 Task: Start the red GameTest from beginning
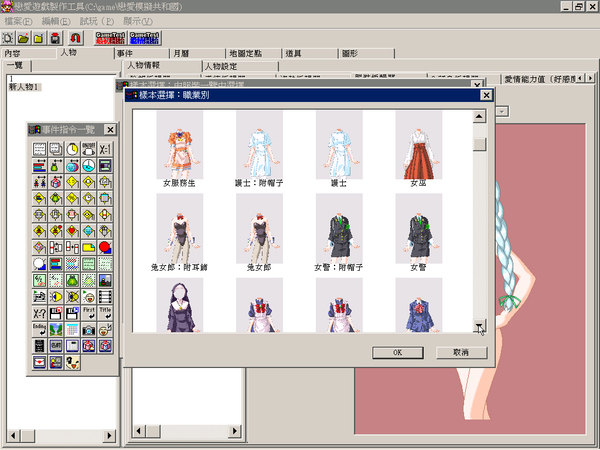click(110, 38)
